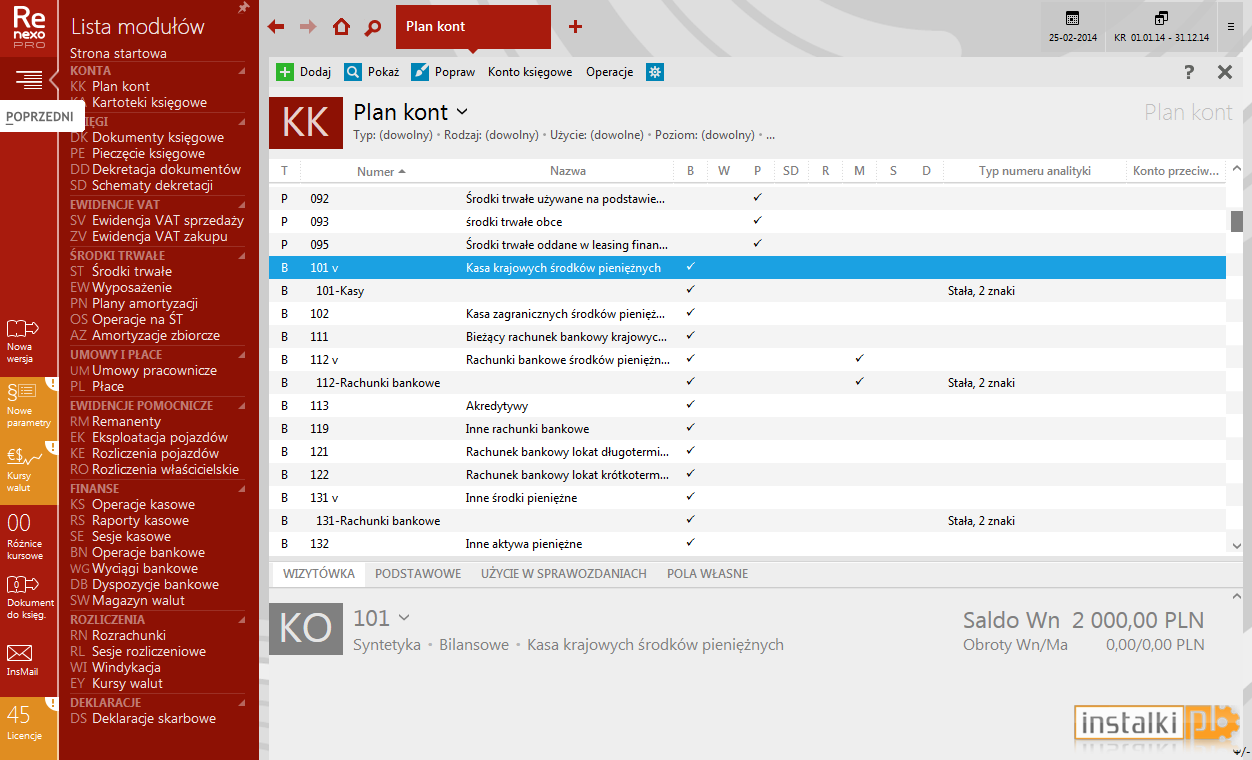
Task: Open Kursy walut sidebar icon
Action: point(22,467)
